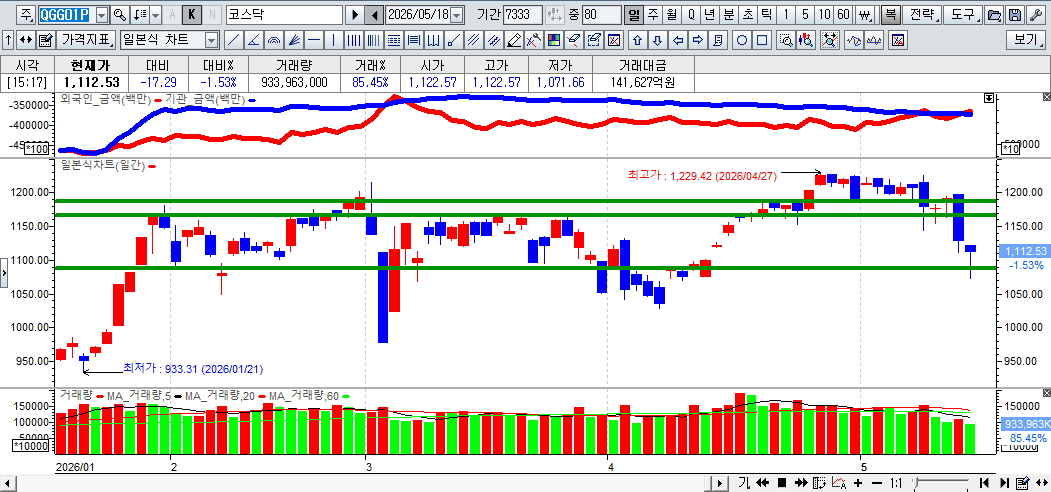Select the ellipse shape drawing tool
1051x492 pixels.
point(742,41)
